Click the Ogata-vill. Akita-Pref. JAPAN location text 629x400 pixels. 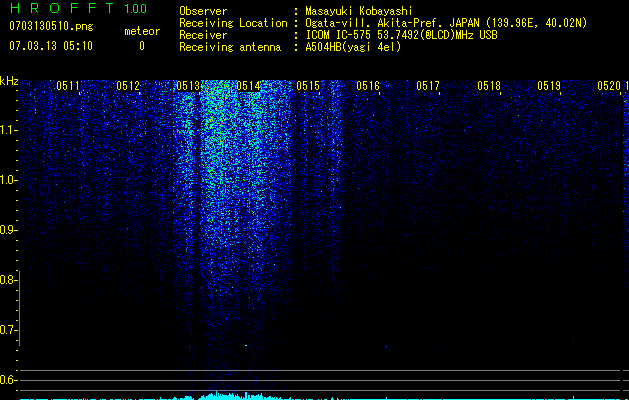[x=446, y=23]
